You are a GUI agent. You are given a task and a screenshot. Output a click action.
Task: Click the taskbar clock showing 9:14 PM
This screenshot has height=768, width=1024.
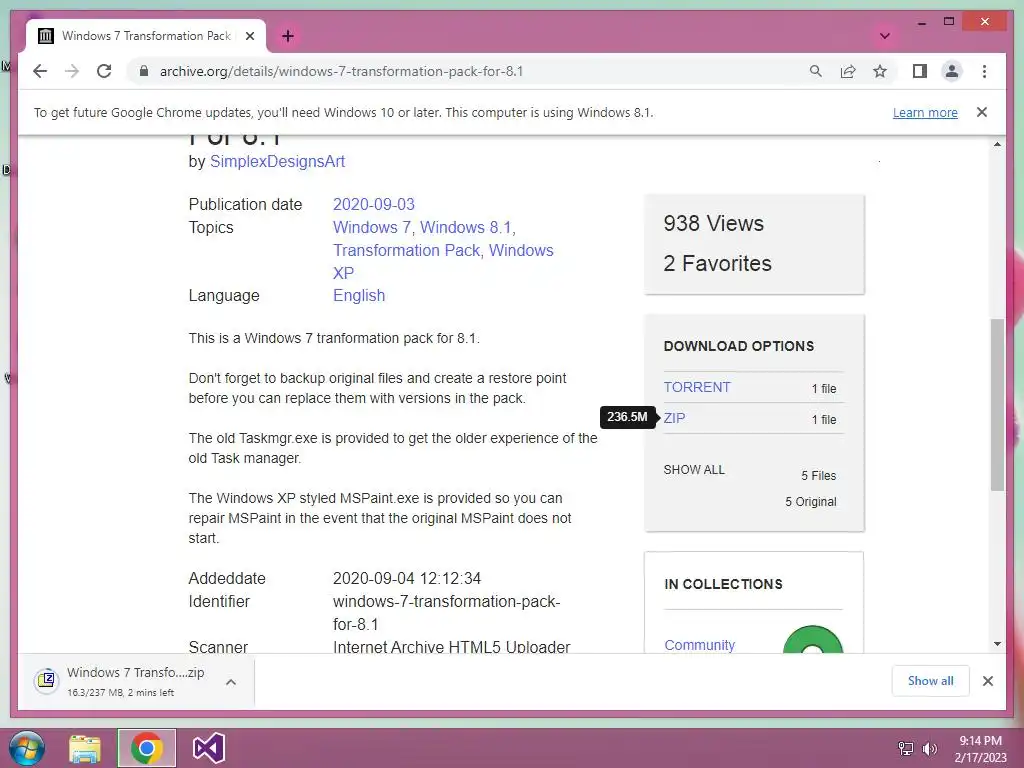click(x=980, y=749)
